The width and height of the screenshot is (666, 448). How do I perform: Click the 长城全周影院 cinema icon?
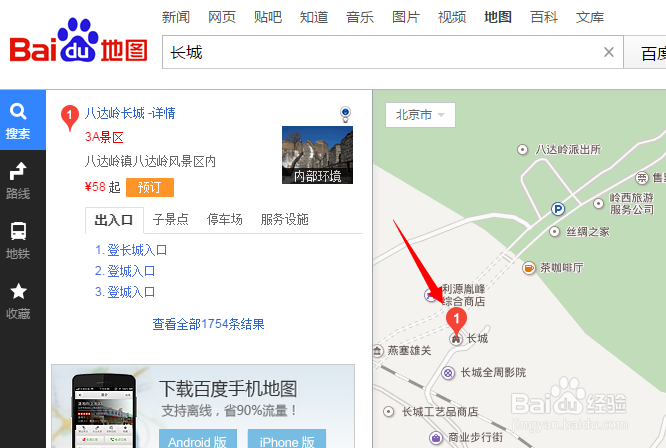(x=448, y=373)
